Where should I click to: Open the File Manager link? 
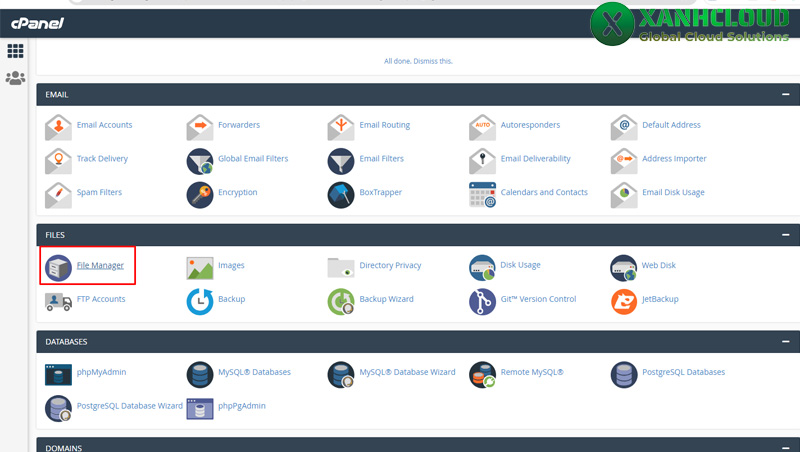click(100, 265)
